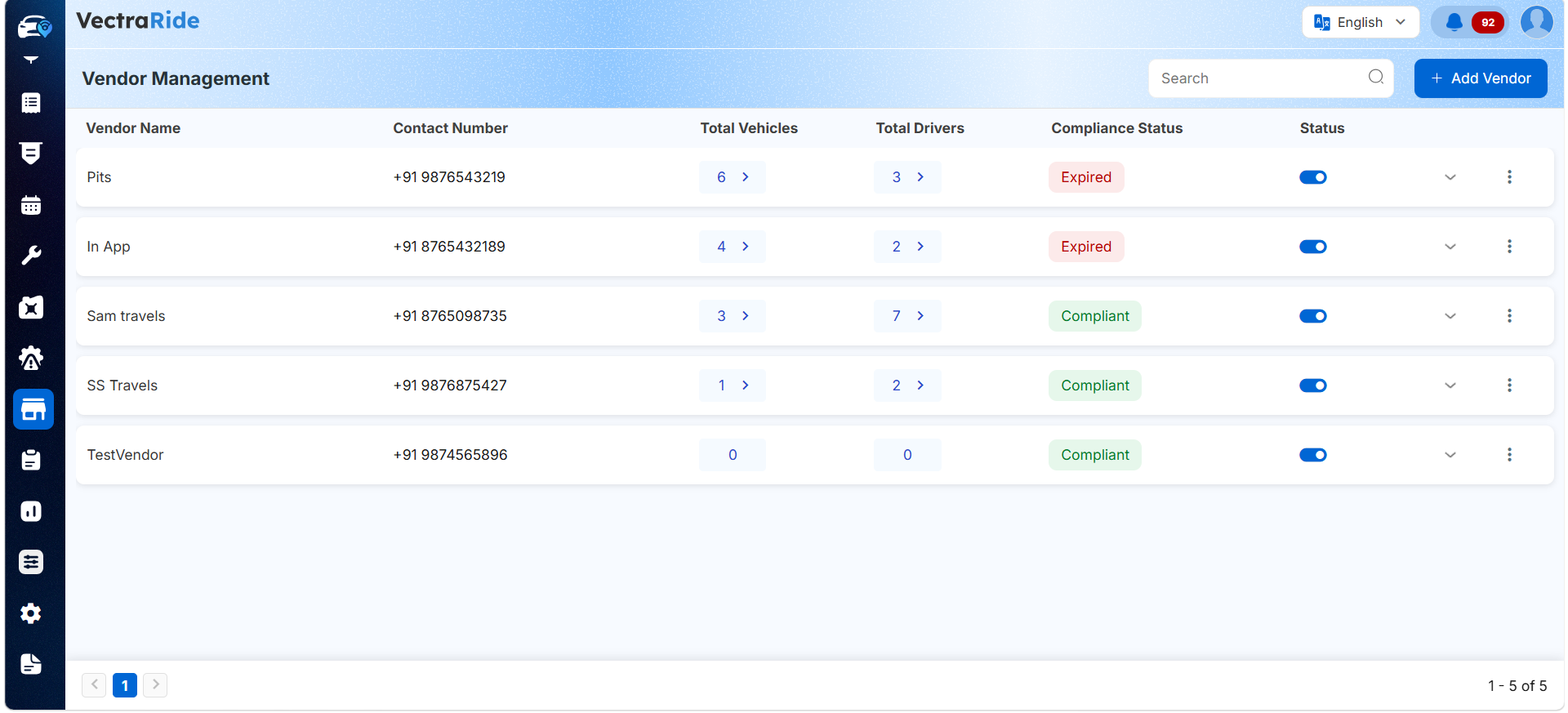
Task: Expand the Sam travels row chevron
Action: 1450,316
